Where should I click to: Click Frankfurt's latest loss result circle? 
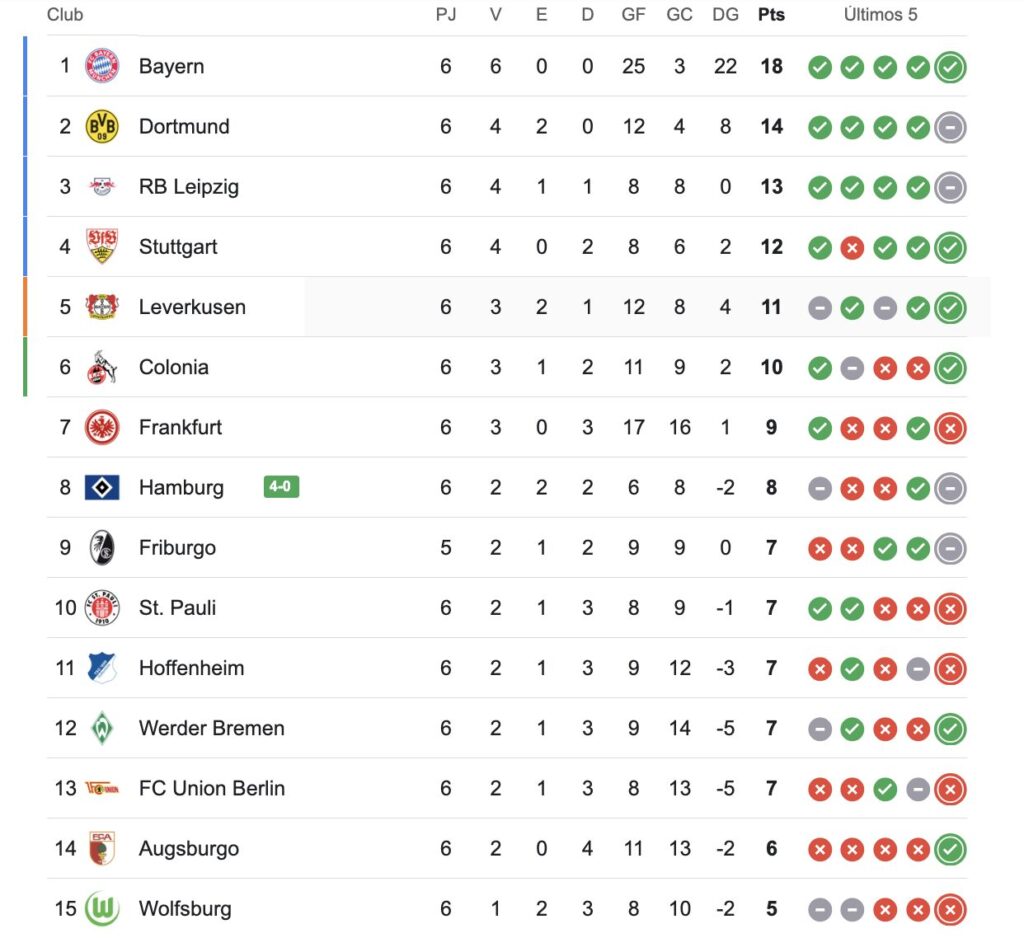950,428
